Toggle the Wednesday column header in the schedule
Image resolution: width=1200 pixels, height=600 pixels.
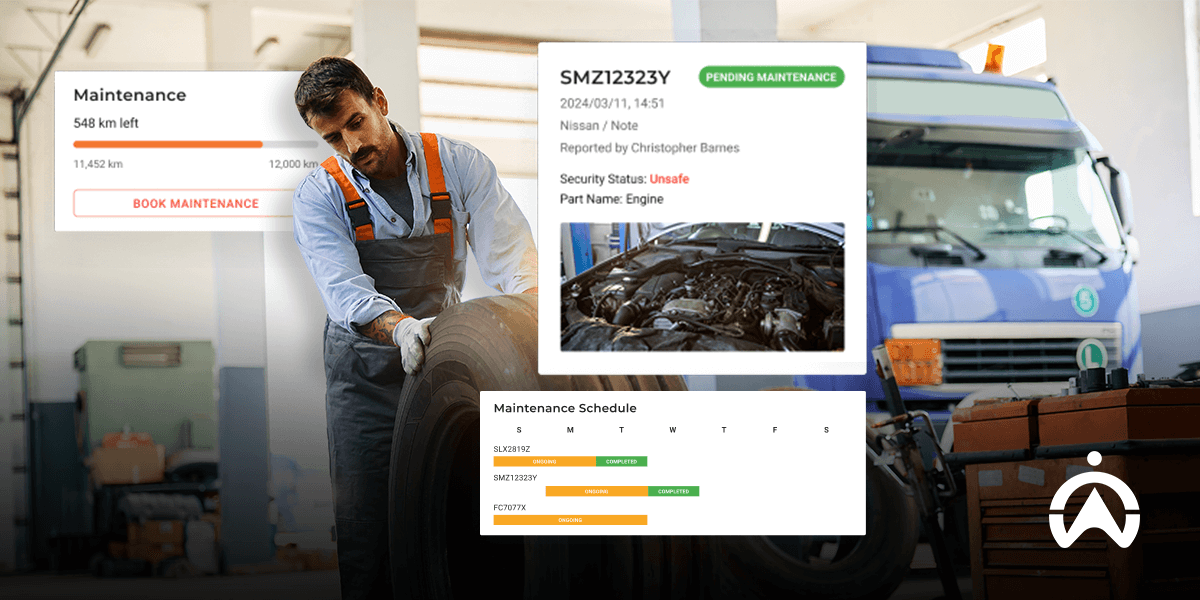coord(673,429)
